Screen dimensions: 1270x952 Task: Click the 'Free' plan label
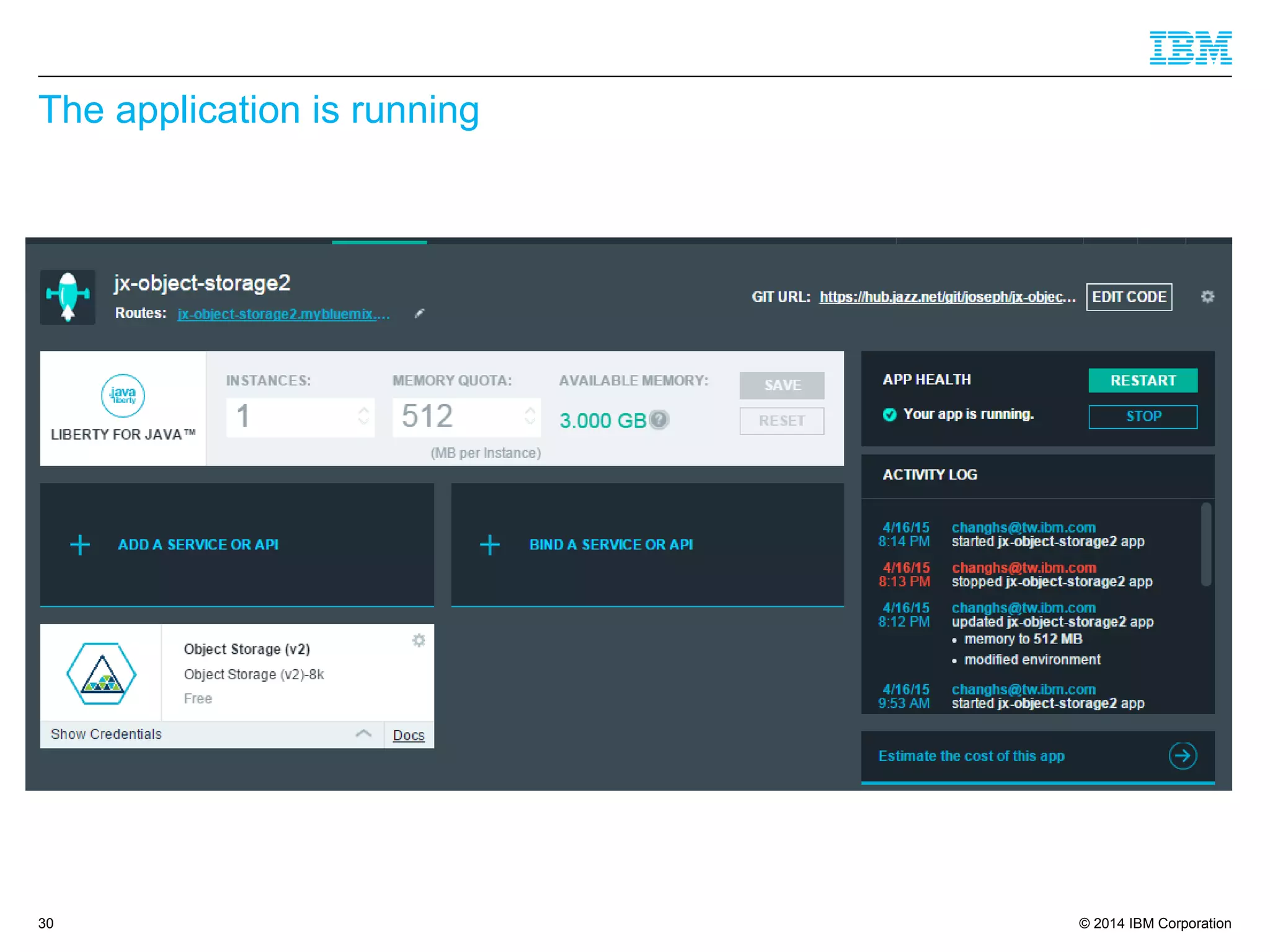click(198, 699)
